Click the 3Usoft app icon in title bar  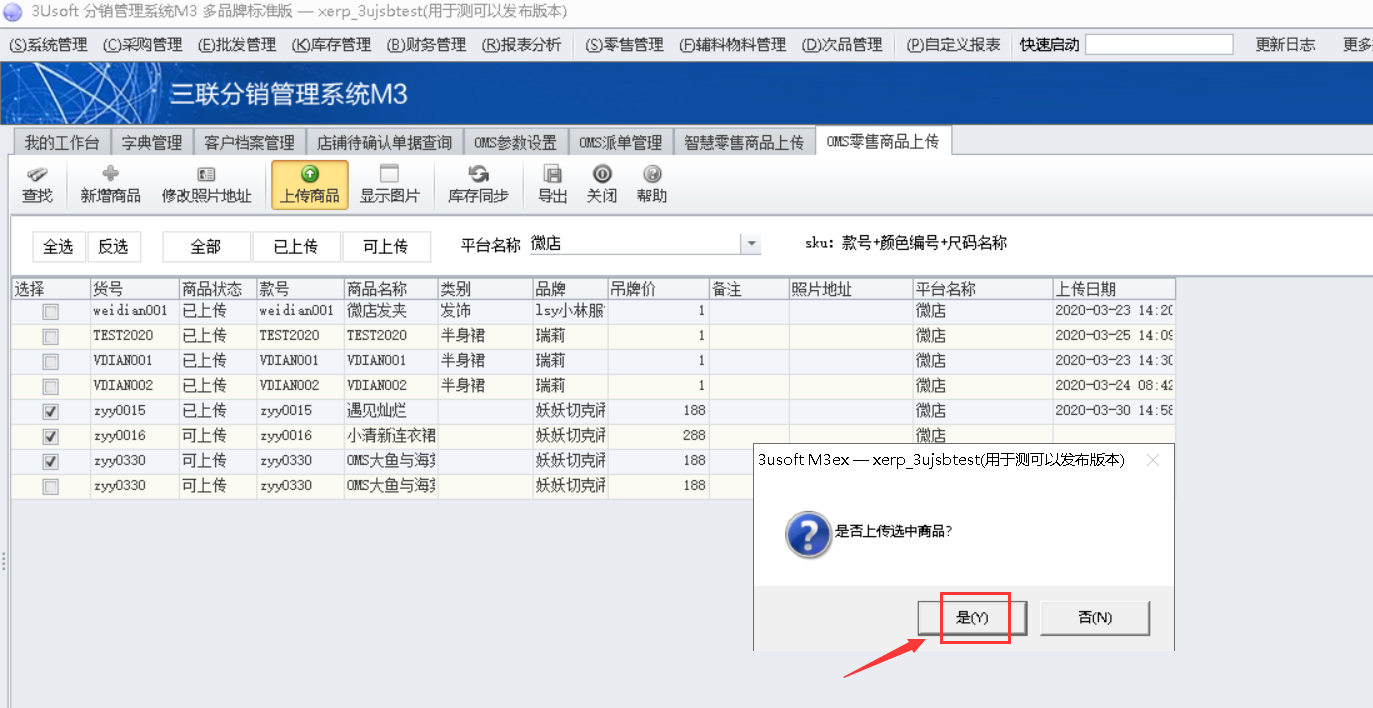(x=13, y=12)
